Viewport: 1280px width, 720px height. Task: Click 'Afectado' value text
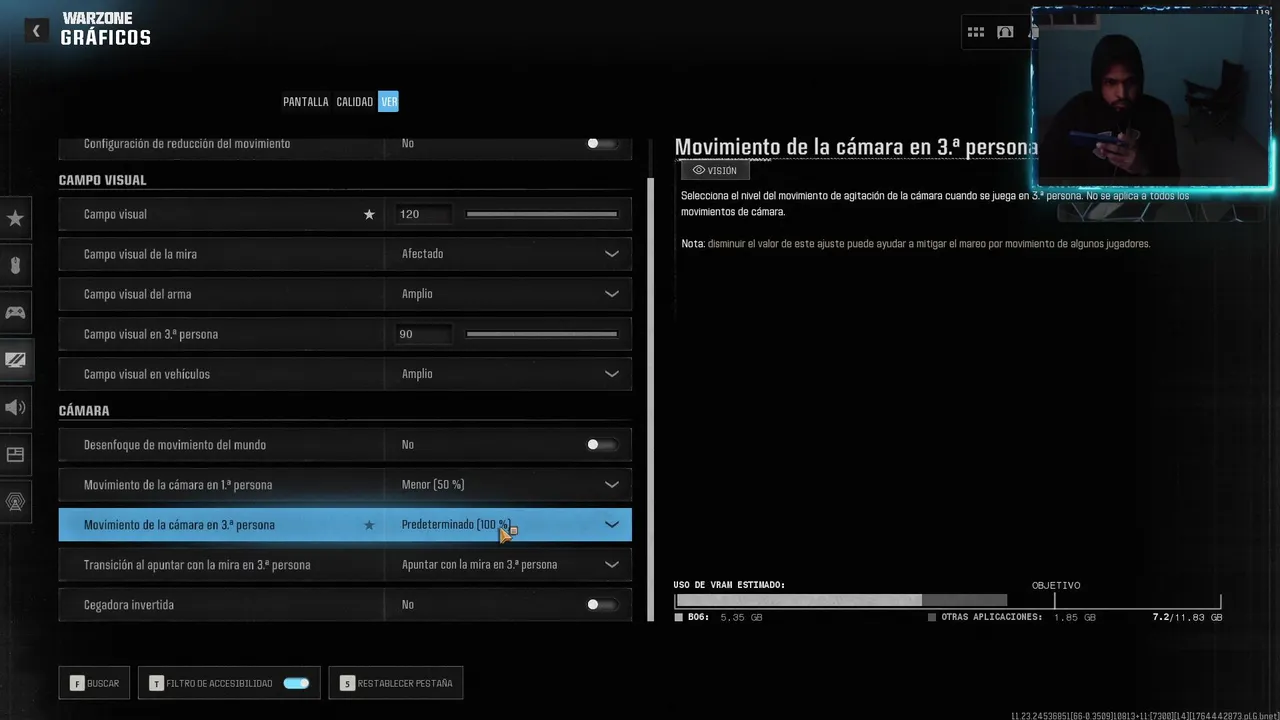422,254
